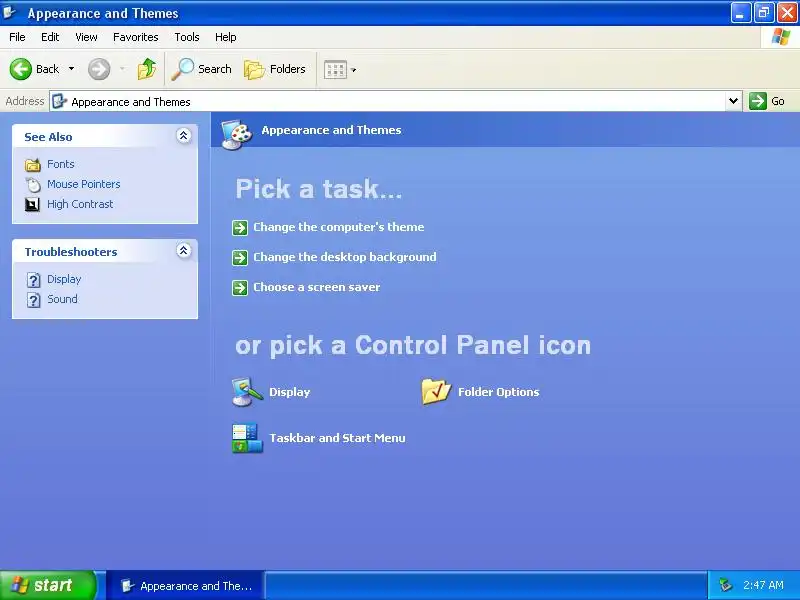Toggle the Folders pane button
The width and height of the screenshot is (800, 600).
click(275, 69)
